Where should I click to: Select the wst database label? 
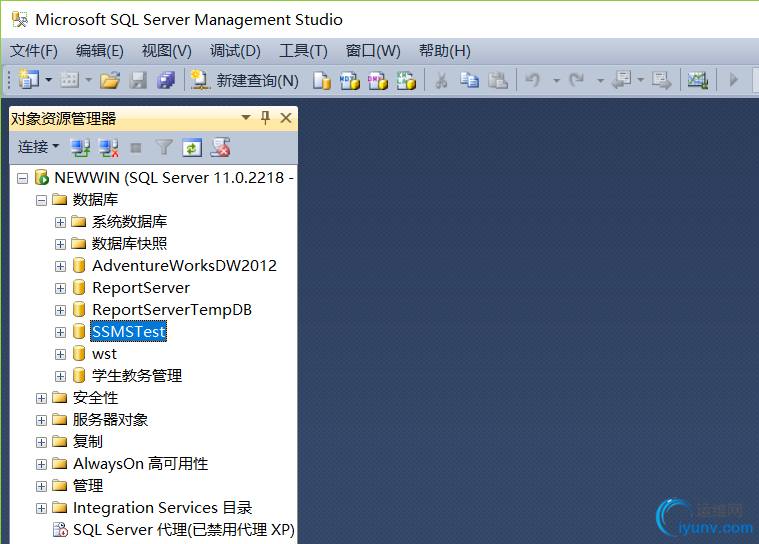(104, 354)
